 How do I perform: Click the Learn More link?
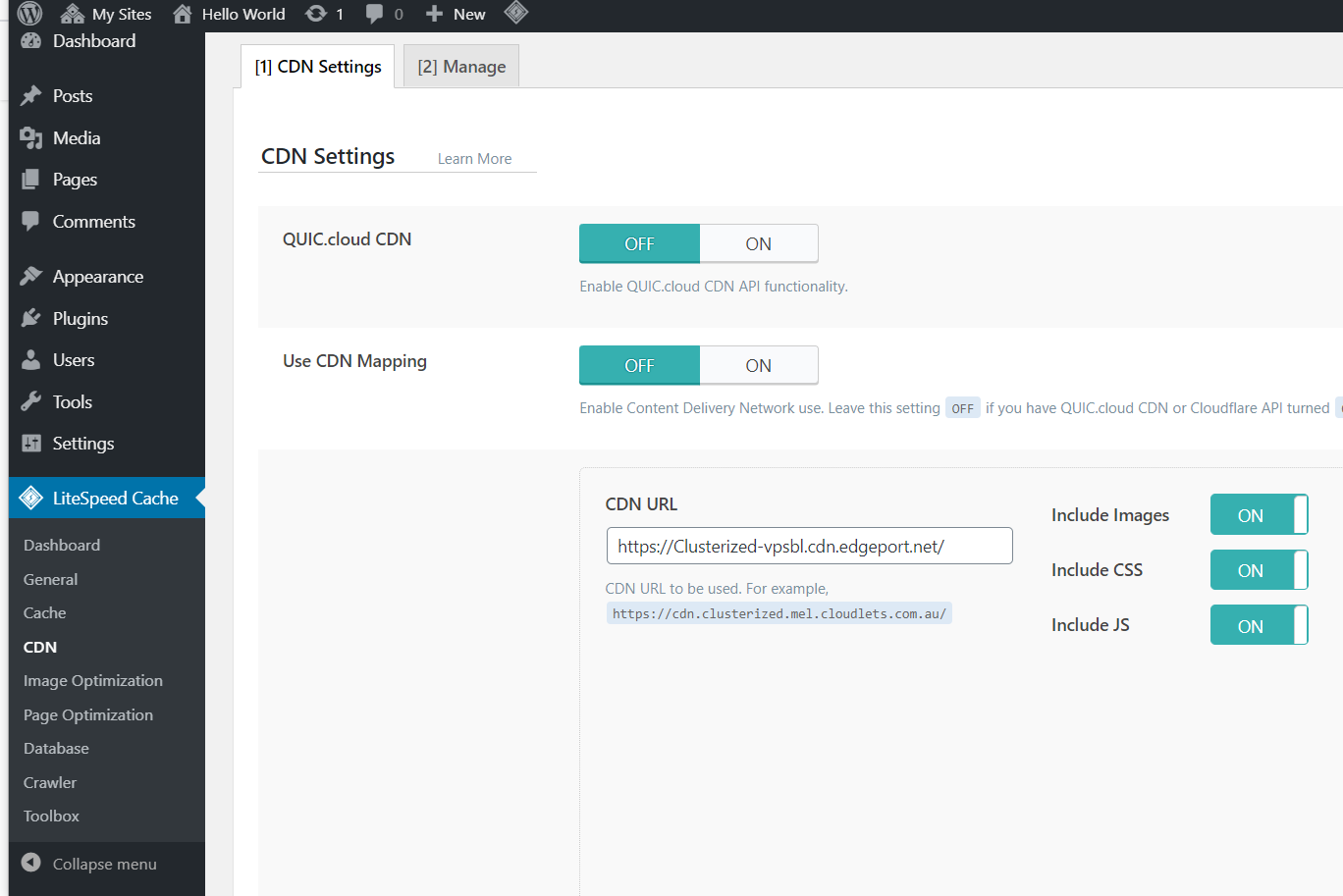pos(474,159)
